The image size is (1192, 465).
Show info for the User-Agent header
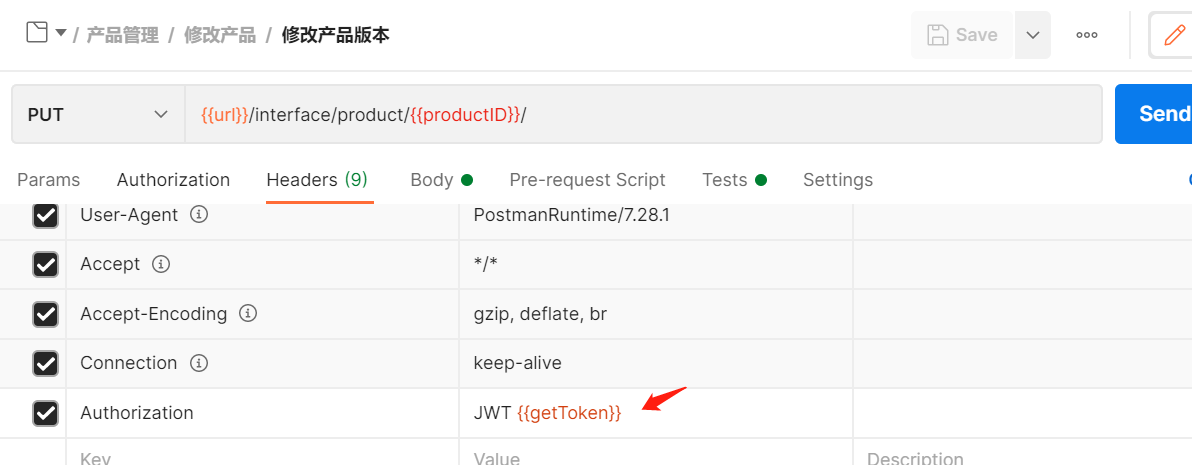pos(199,215)
